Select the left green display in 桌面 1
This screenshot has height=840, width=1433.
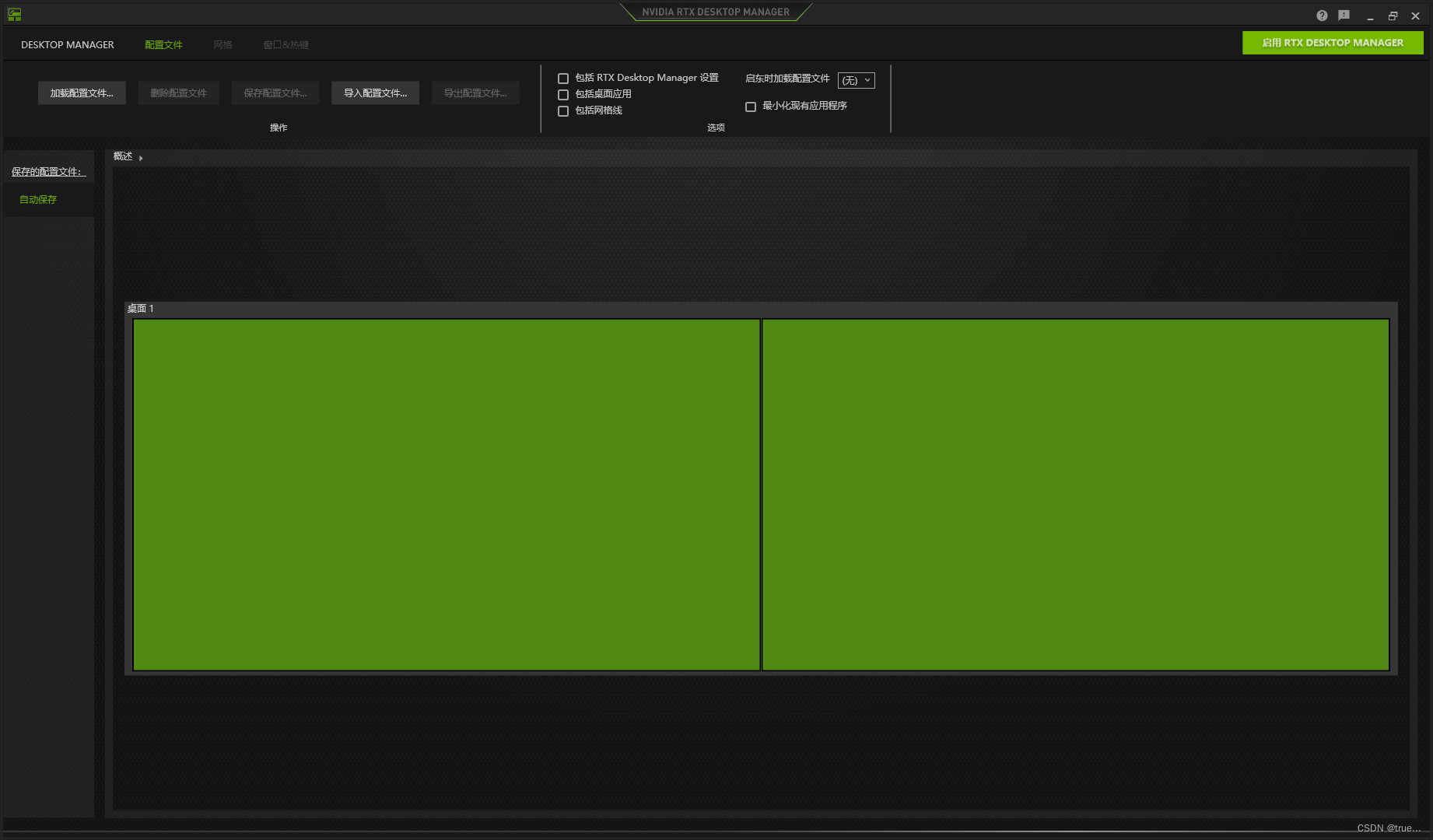coord(447,495)
